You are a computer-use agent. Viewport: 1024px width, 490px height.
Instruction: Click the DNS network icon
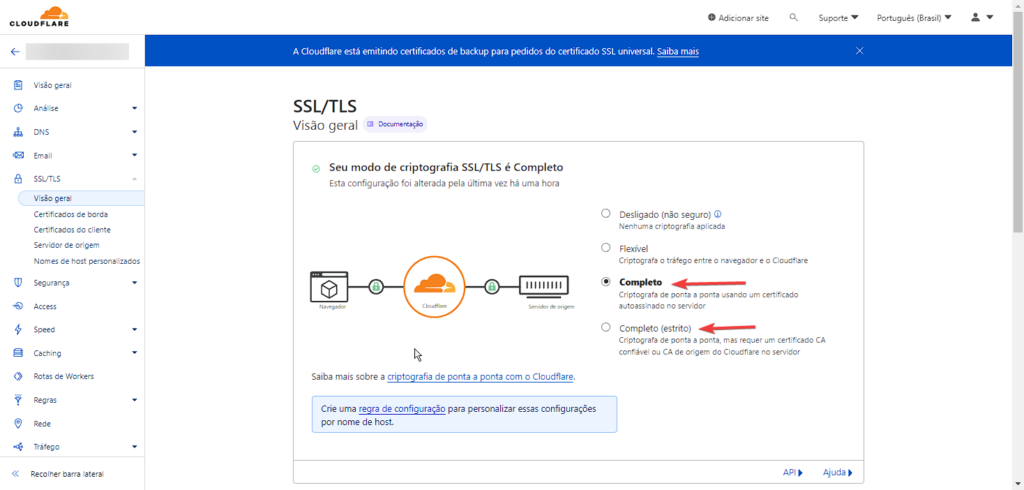pos(18,132)
